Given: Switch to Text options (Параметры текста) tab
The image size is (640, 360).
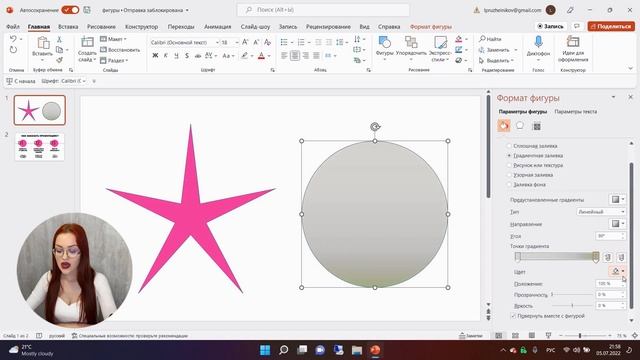Looking at the screenshot, I should point(576,111).
